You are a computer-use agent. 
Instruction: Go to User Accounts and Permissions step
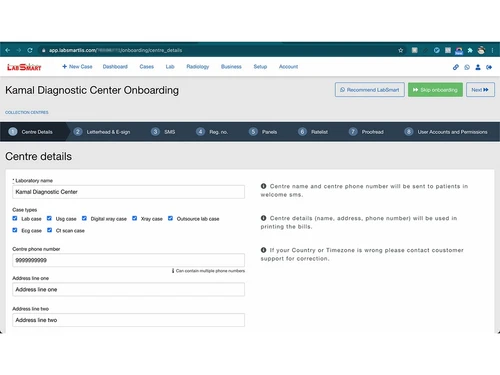click(452, 132)
